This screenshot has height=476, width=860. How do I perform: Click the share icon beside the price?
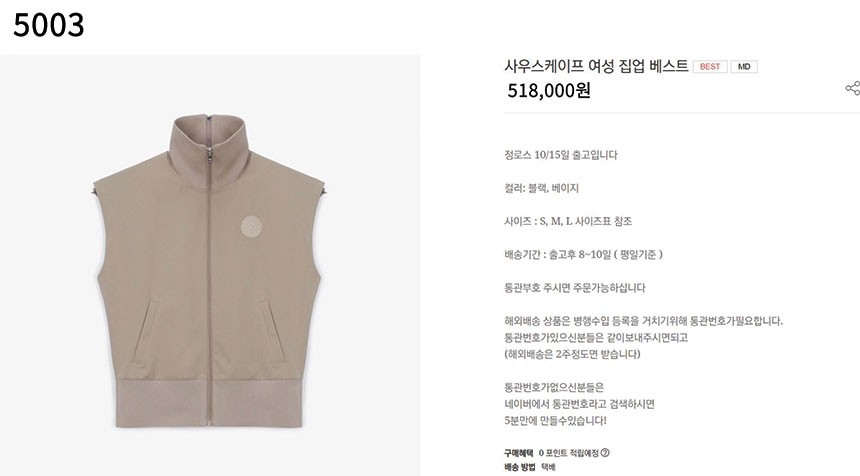pyautogui.click(x=853, y=88)
